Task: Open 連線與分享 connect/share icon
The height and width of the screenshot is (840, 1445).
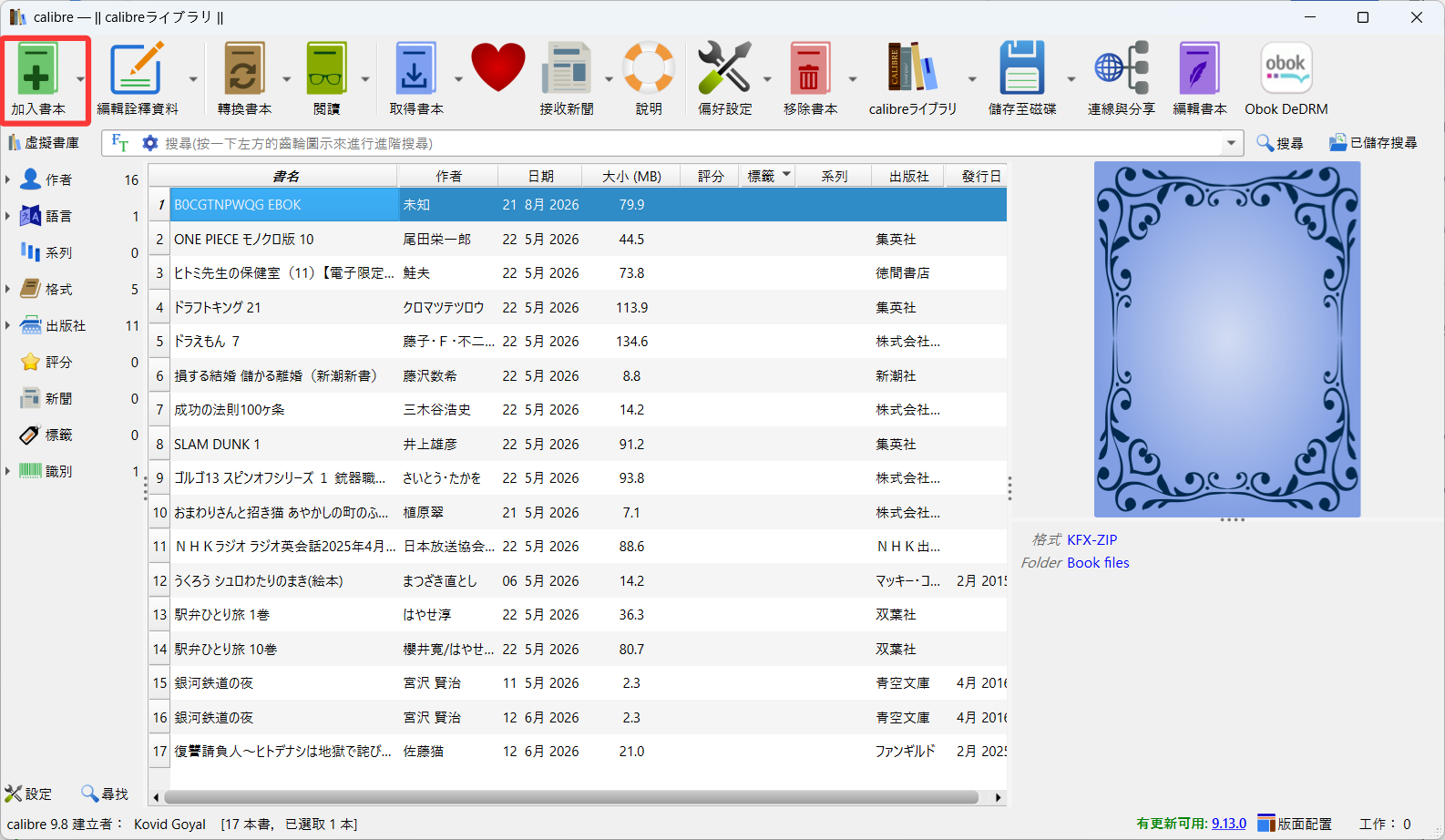Action: click(1122, 68)
